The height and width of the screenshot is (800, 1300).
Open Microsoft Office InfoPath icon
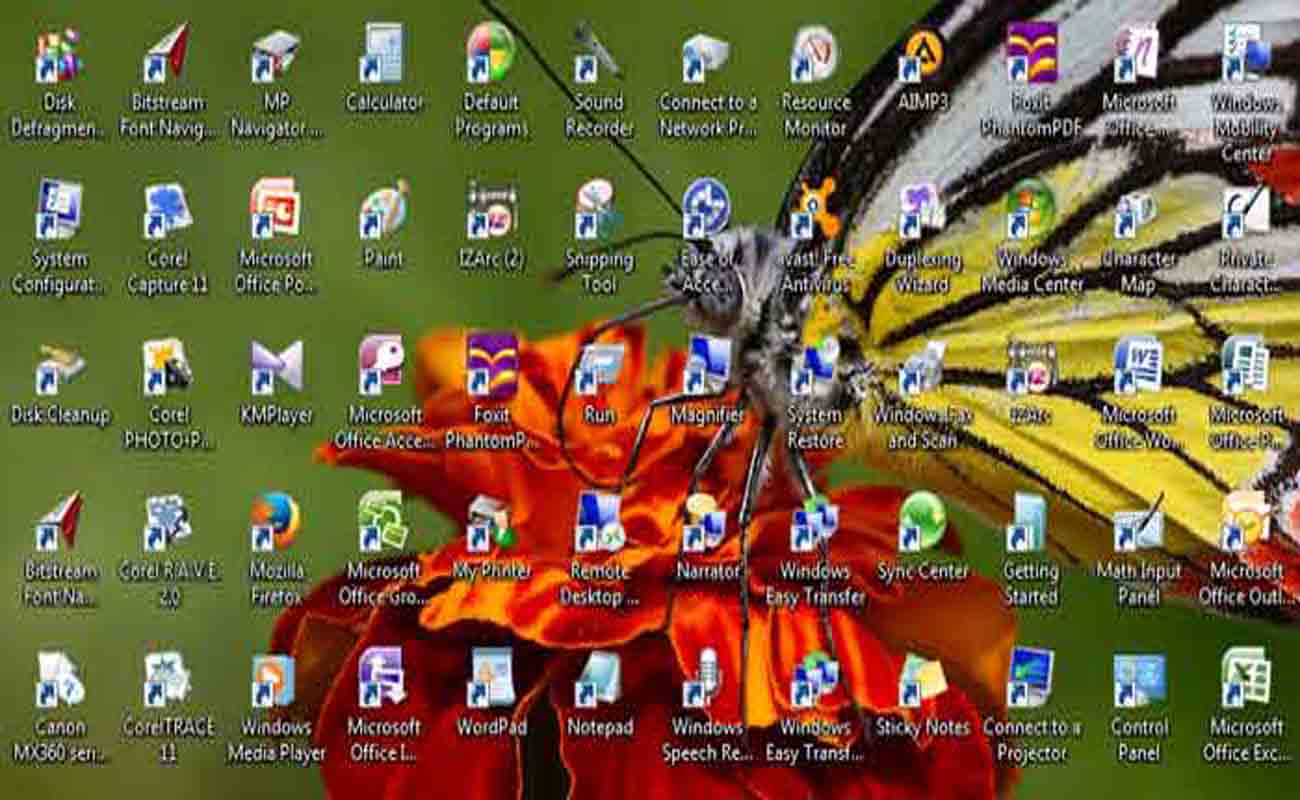(383, 678)
